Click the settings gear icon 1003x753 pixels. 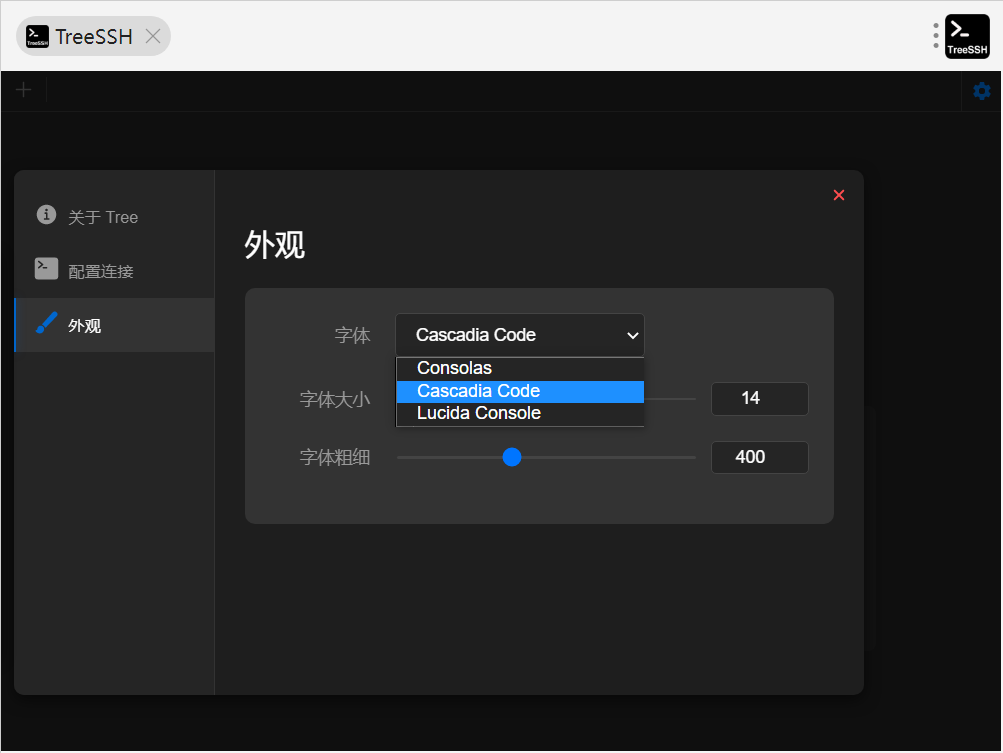pos(981,91)
